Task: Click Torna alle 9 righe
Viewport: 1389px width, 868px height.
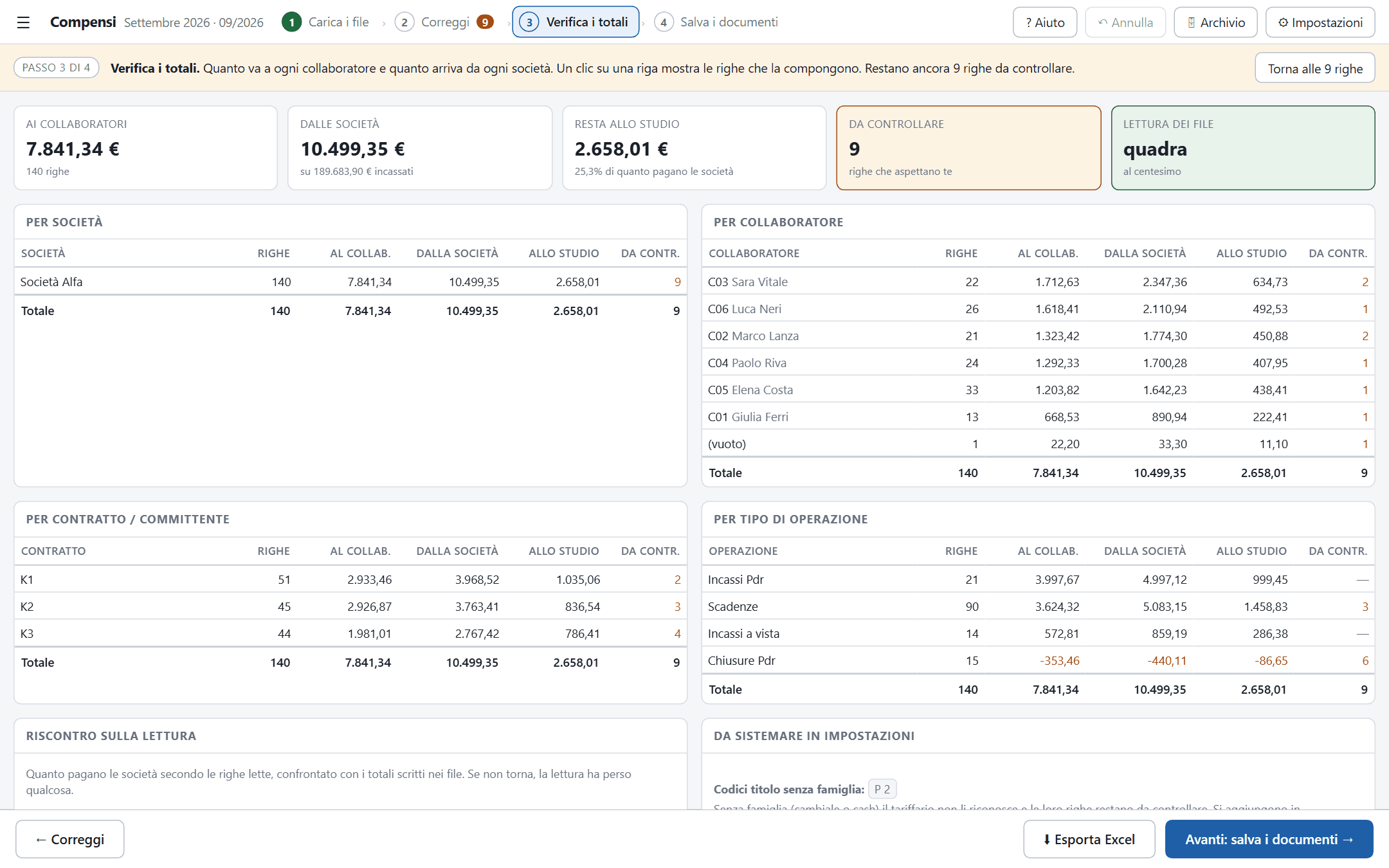Action: pos(1315,68)
